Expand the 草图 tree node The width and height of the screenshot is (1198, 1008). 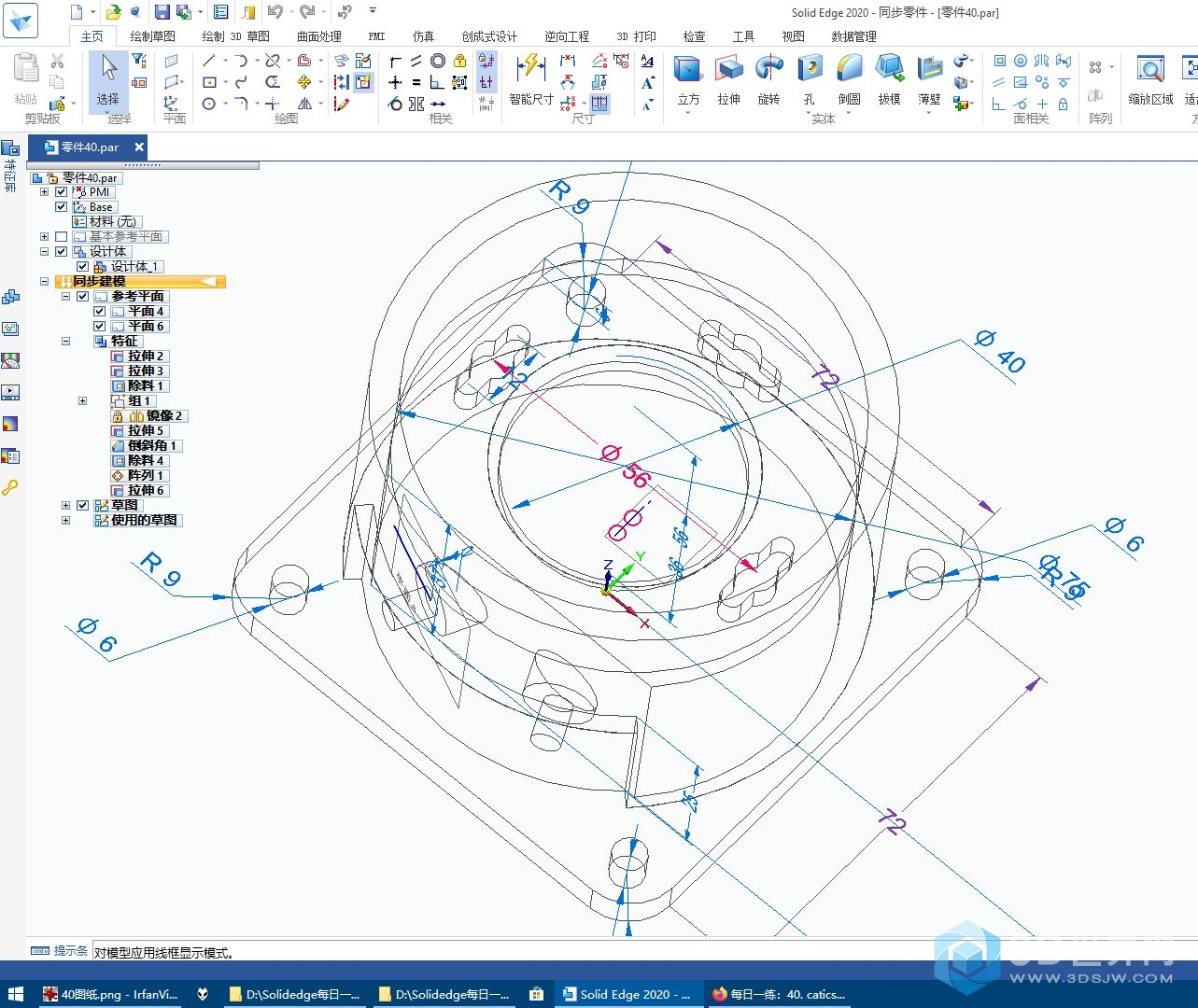65,506
